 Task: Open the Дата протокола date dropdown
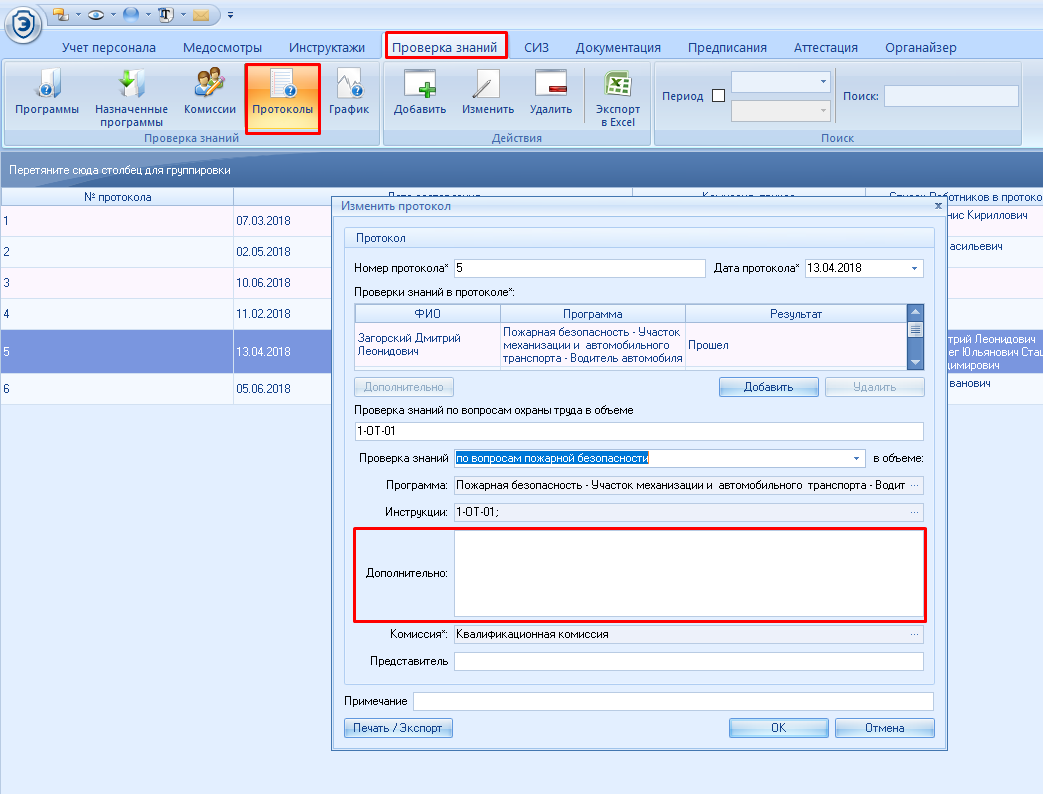coord(914,268)
